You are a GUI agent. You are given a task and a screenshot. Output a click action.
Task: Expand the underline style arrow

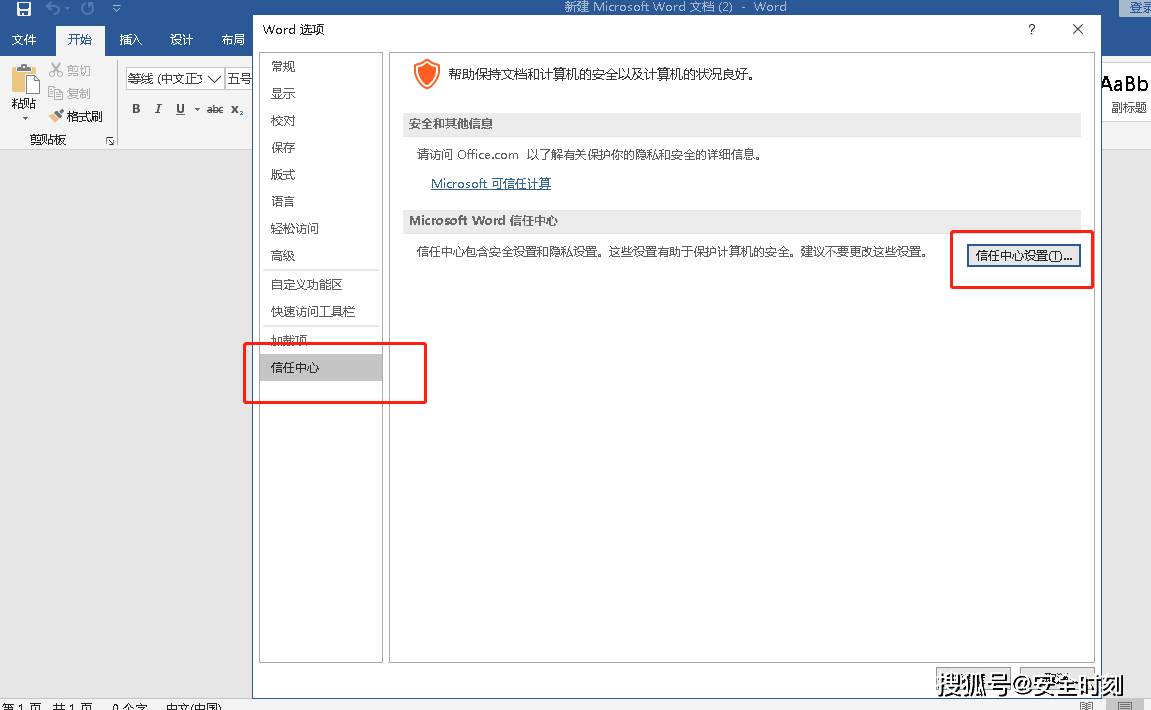197,109
